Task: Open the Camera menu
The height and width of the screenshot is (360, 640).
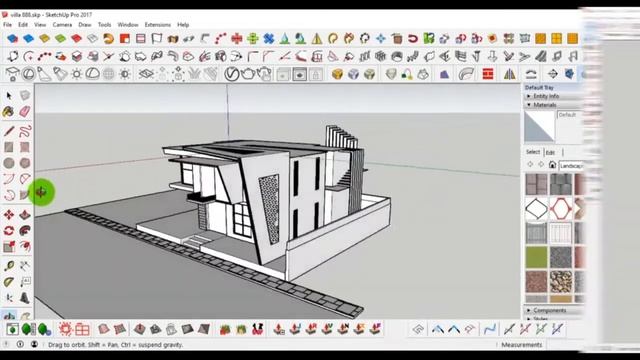Action: [62, 25]
